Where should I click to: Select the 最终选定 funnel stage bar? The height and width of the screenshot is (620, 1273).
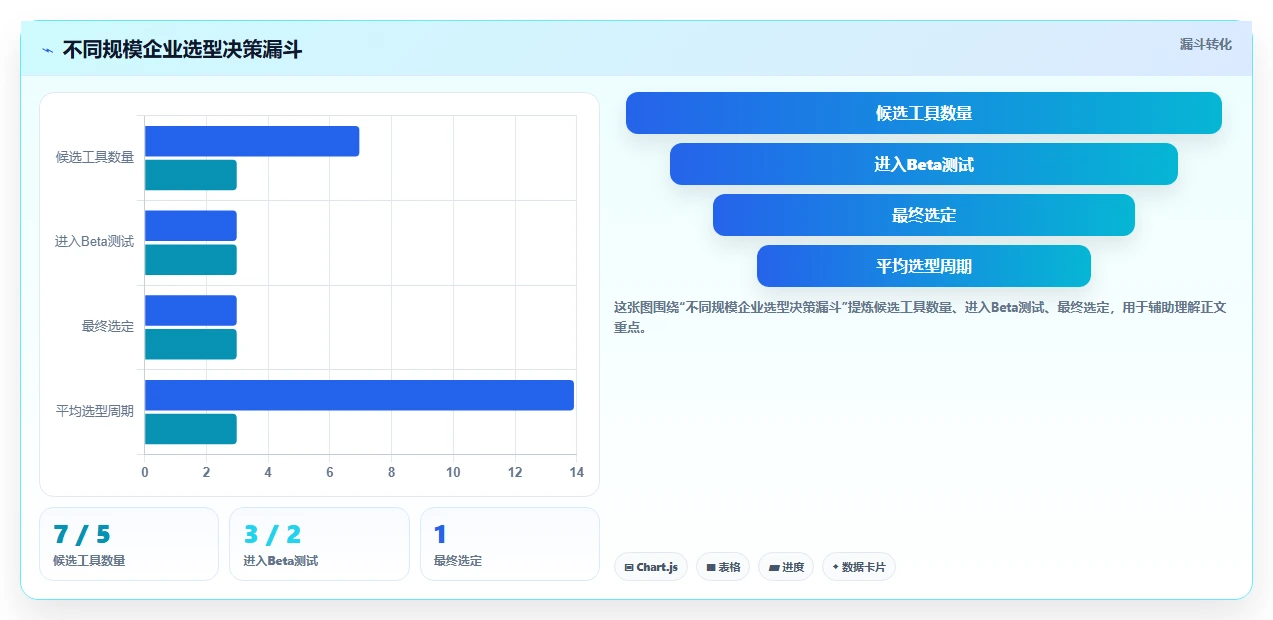[924, 215]
